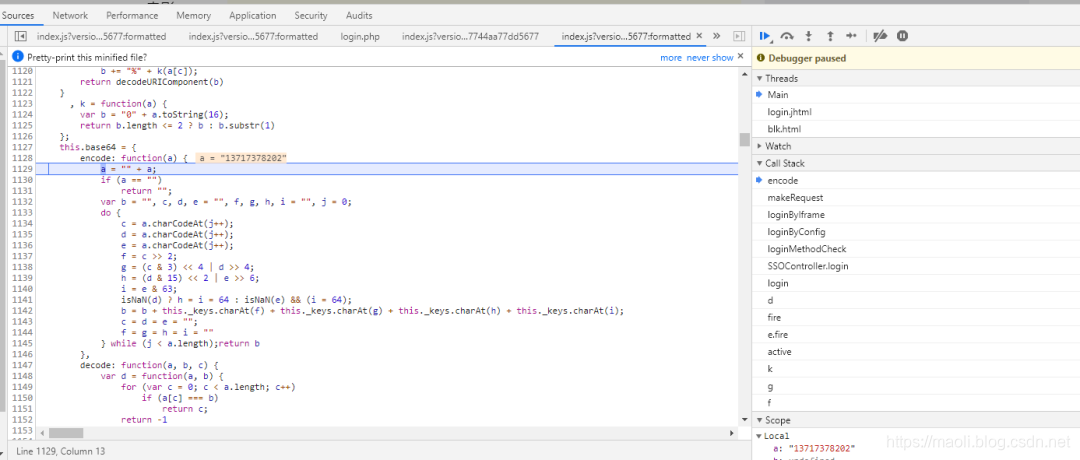This screenshot has width=1080, height=460.
Task: Switch to the login.php file tab
Action: [x=360, y=36]
